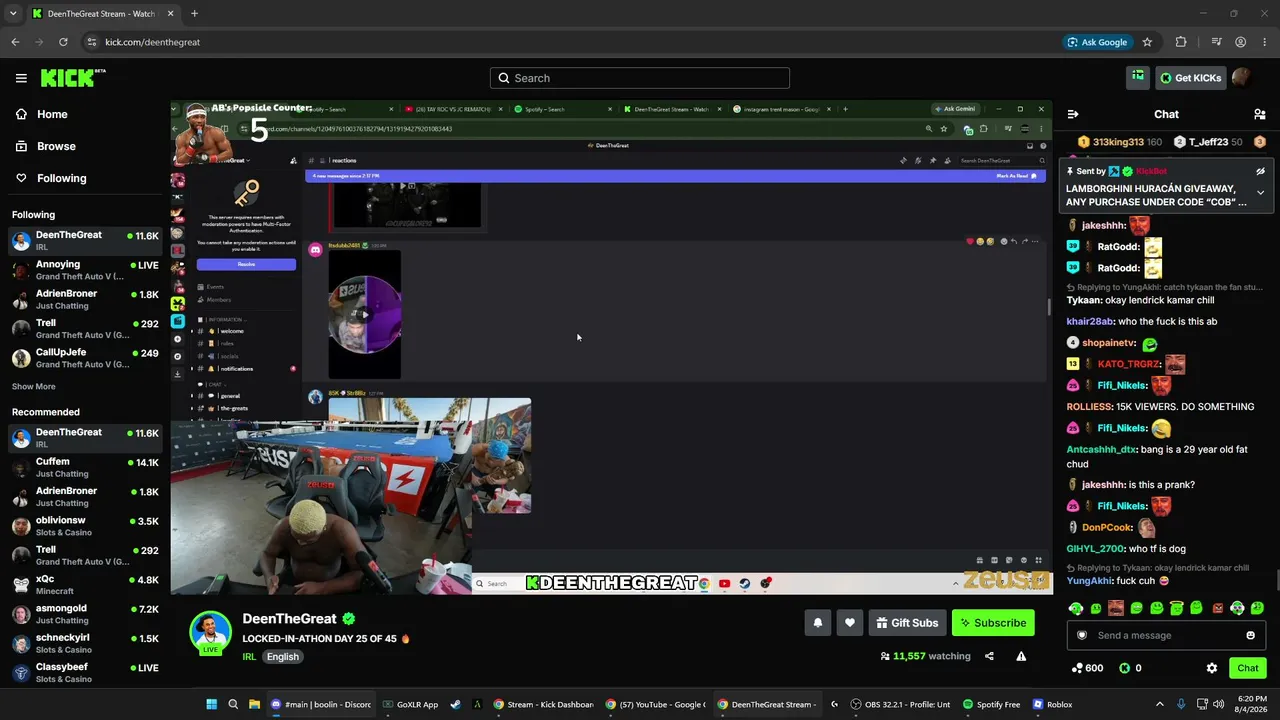Screen dimensions: 1280x720
Task: Open Chrome media controls icon
Action: pyautogui.click(x=1216, y=42)
